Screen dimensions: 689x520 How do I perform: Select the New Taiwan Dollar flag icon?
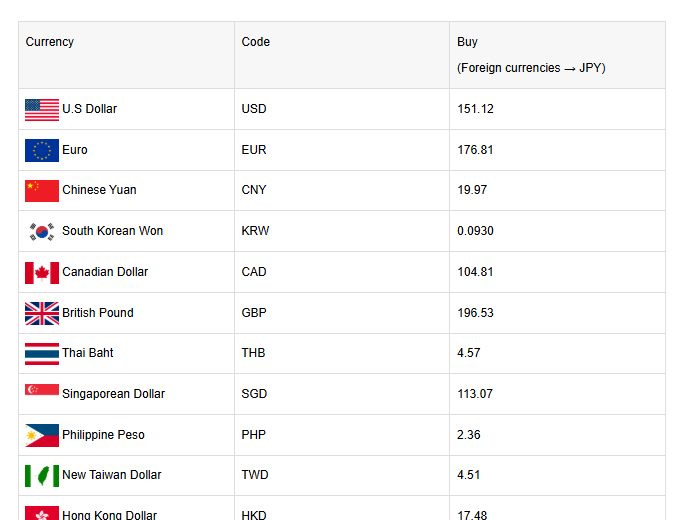click(x=42, y=475)
